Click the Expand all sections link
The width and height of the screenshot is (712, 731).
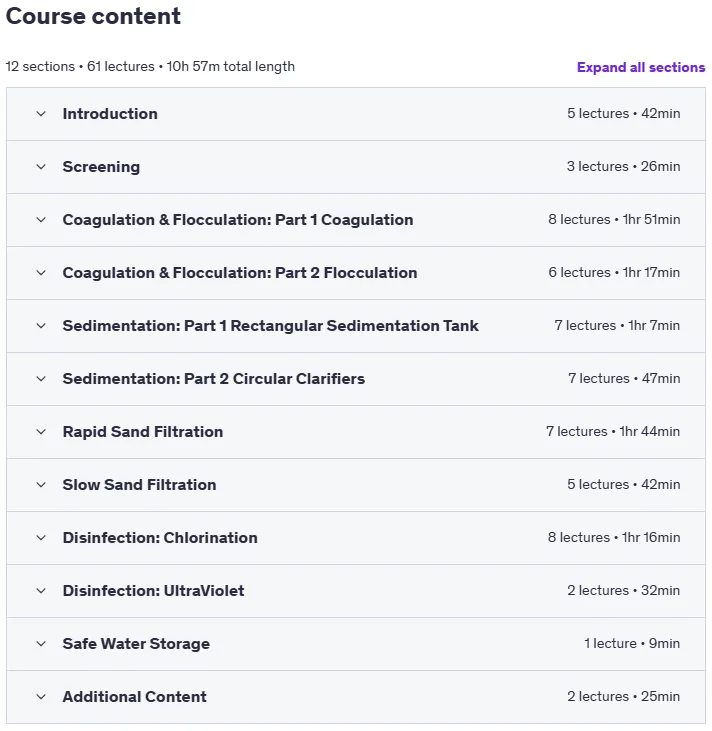pos(641,67)
